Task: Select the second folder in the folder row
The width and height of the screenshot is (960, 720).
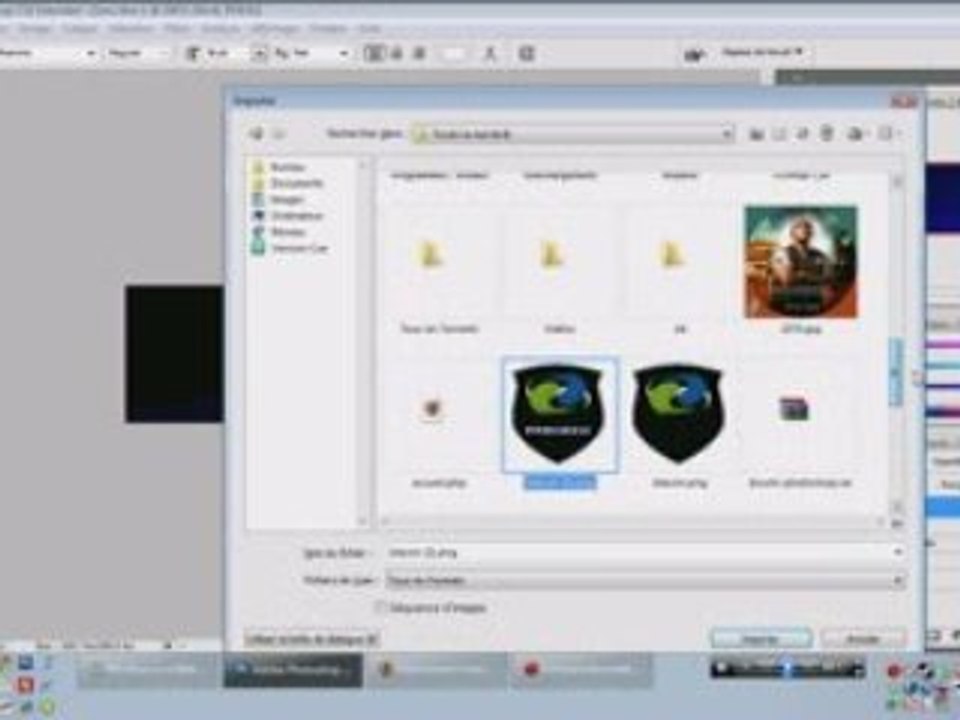Action: [552, 255]
